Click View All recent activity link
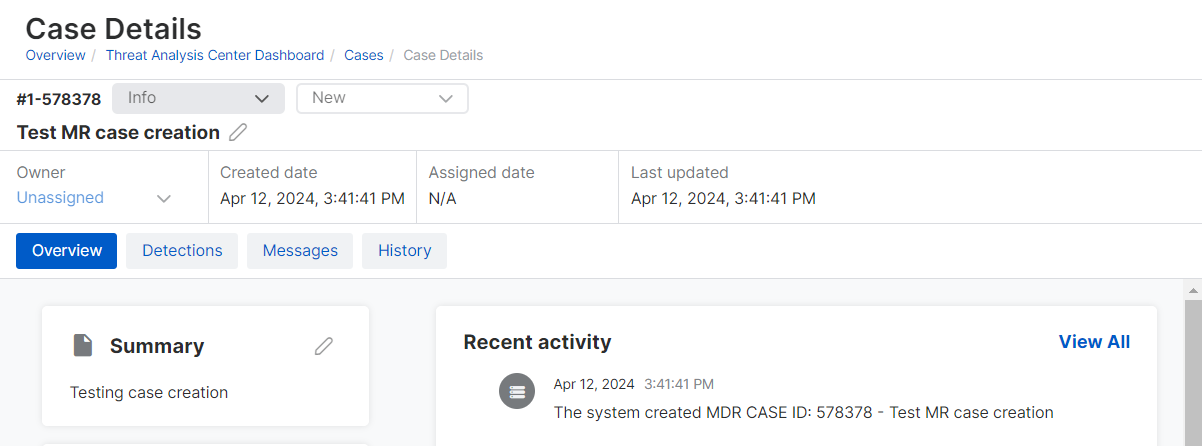Viewport: 1202px width, 446px height. point(1094,342)
